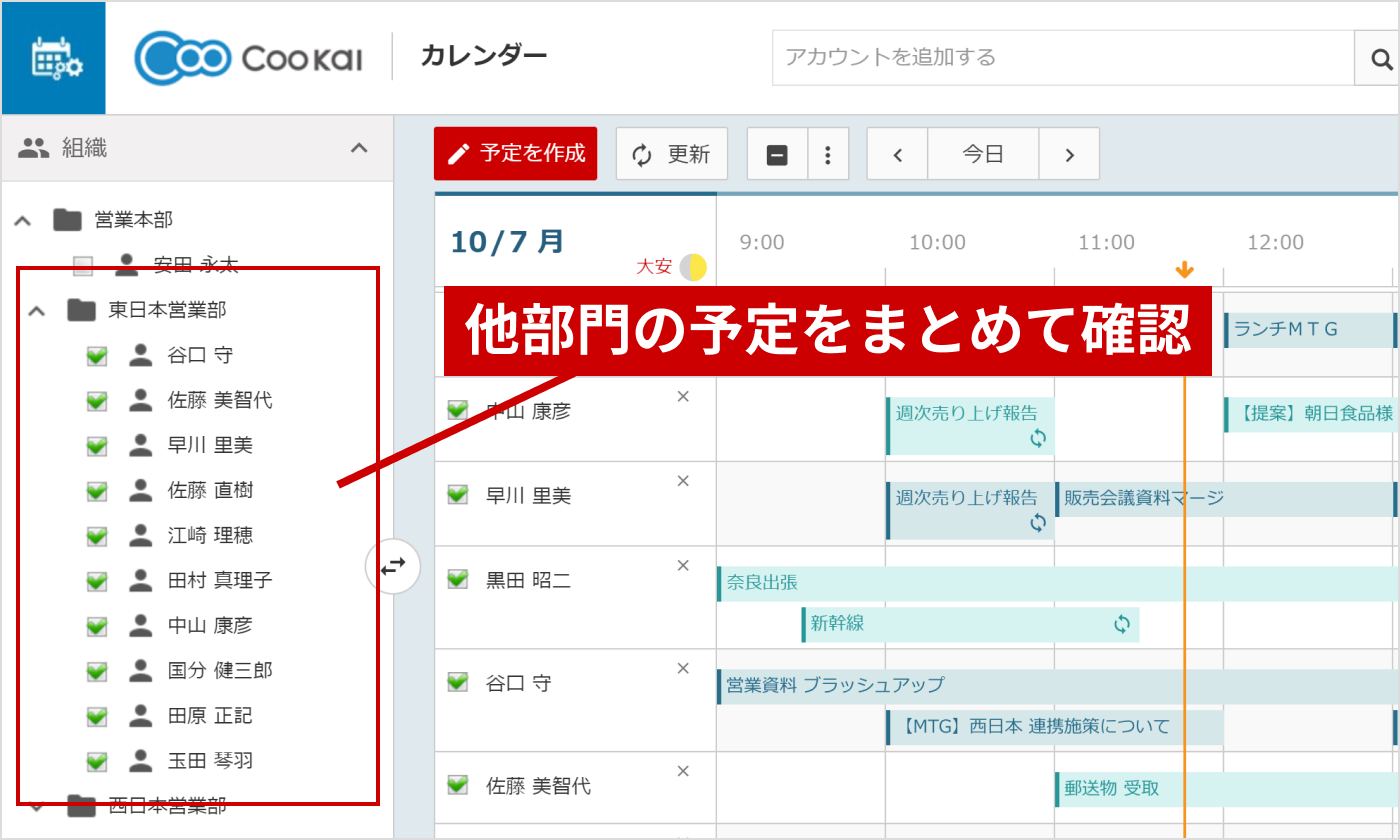Click the 東日本営業部 folder icon
The width and height of the screenshot is (1400, 840).
click(81, 310)
